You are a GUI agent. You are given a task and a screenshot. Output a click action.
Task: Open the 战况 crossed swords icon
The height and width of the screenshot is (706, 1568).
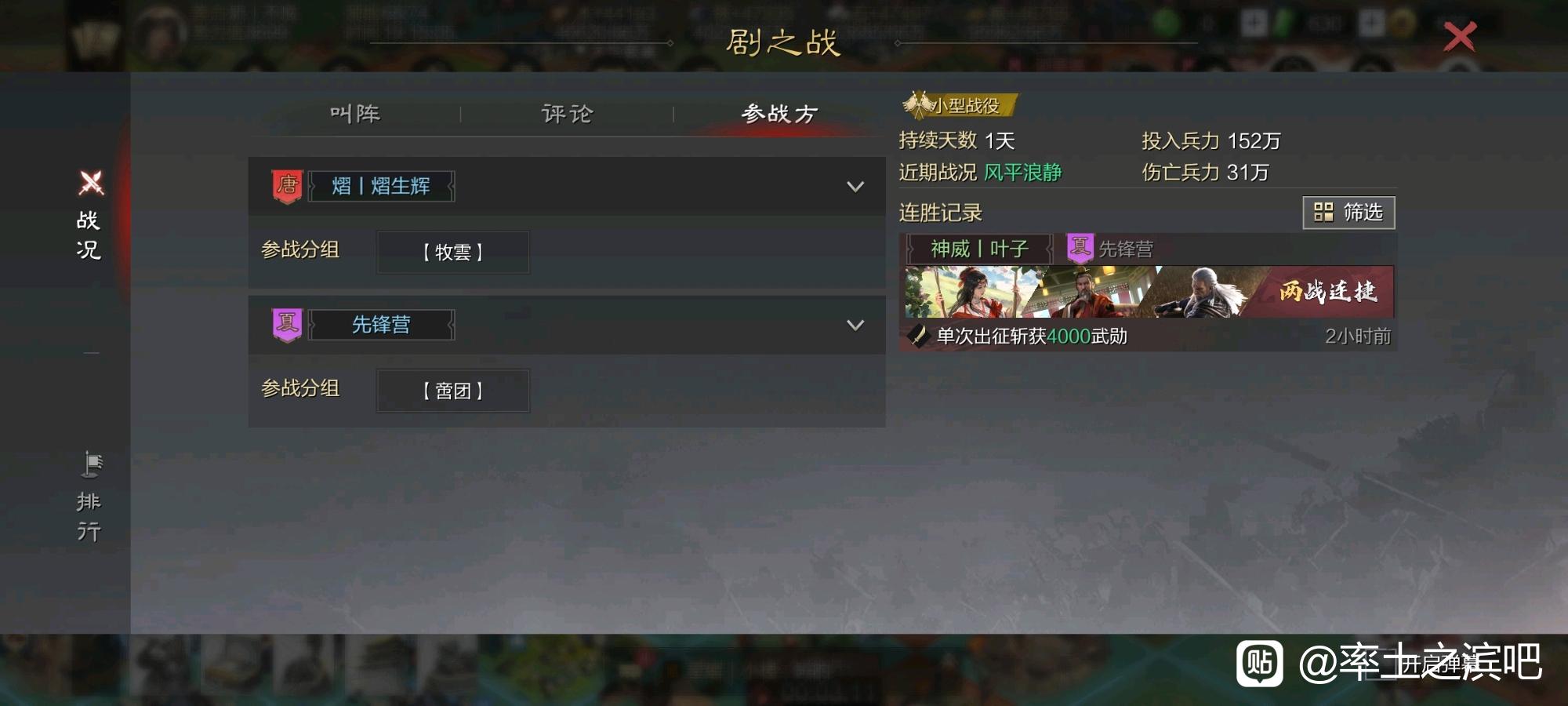point(91,183)
